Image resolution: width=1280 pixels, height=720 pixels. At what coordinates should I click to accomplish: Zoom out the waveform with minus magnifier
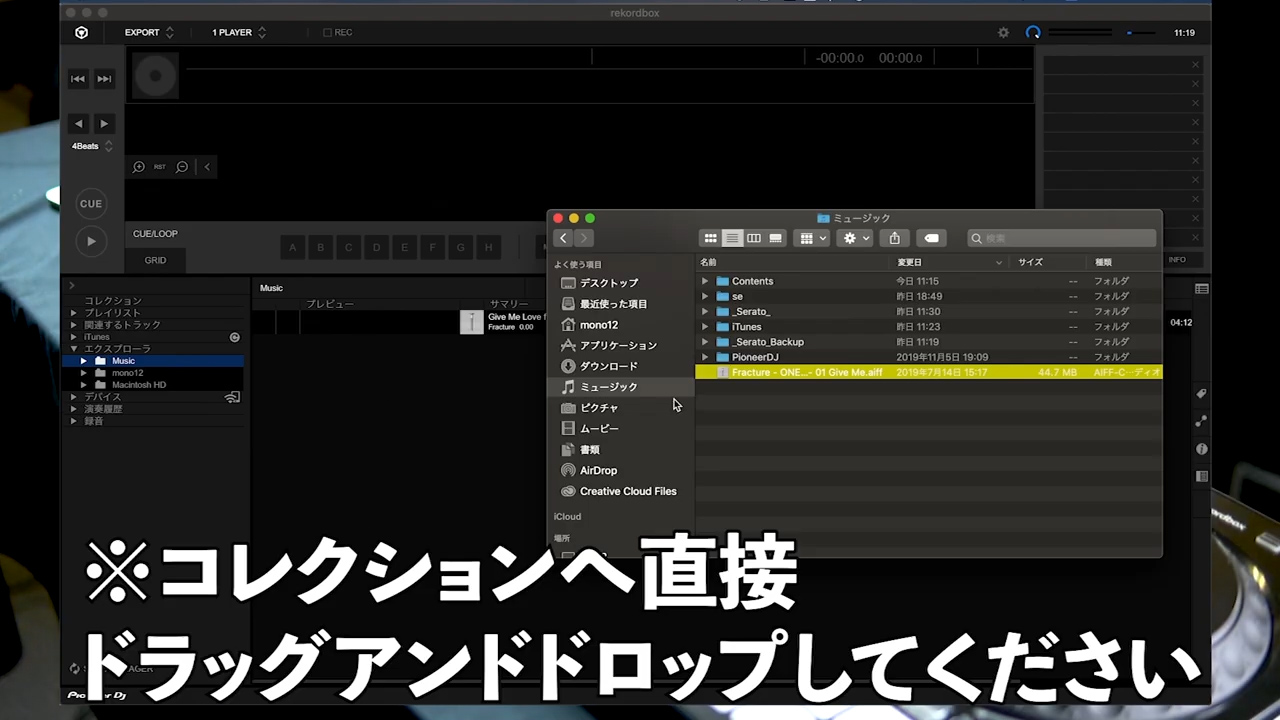[x=182, y=167]
